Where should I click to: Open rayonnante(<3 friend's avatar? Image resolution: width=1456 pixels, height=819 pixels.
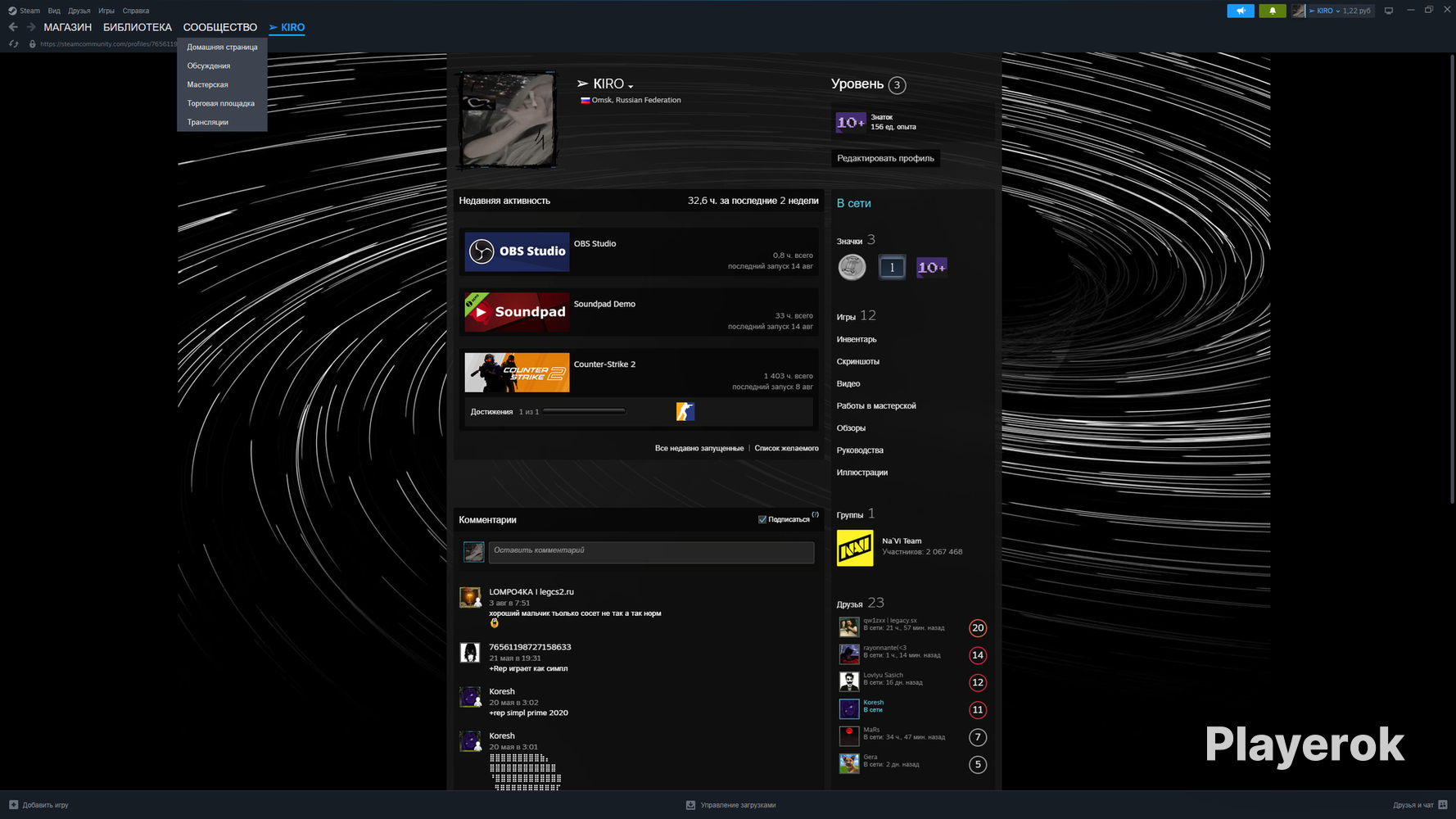[849, 654]
